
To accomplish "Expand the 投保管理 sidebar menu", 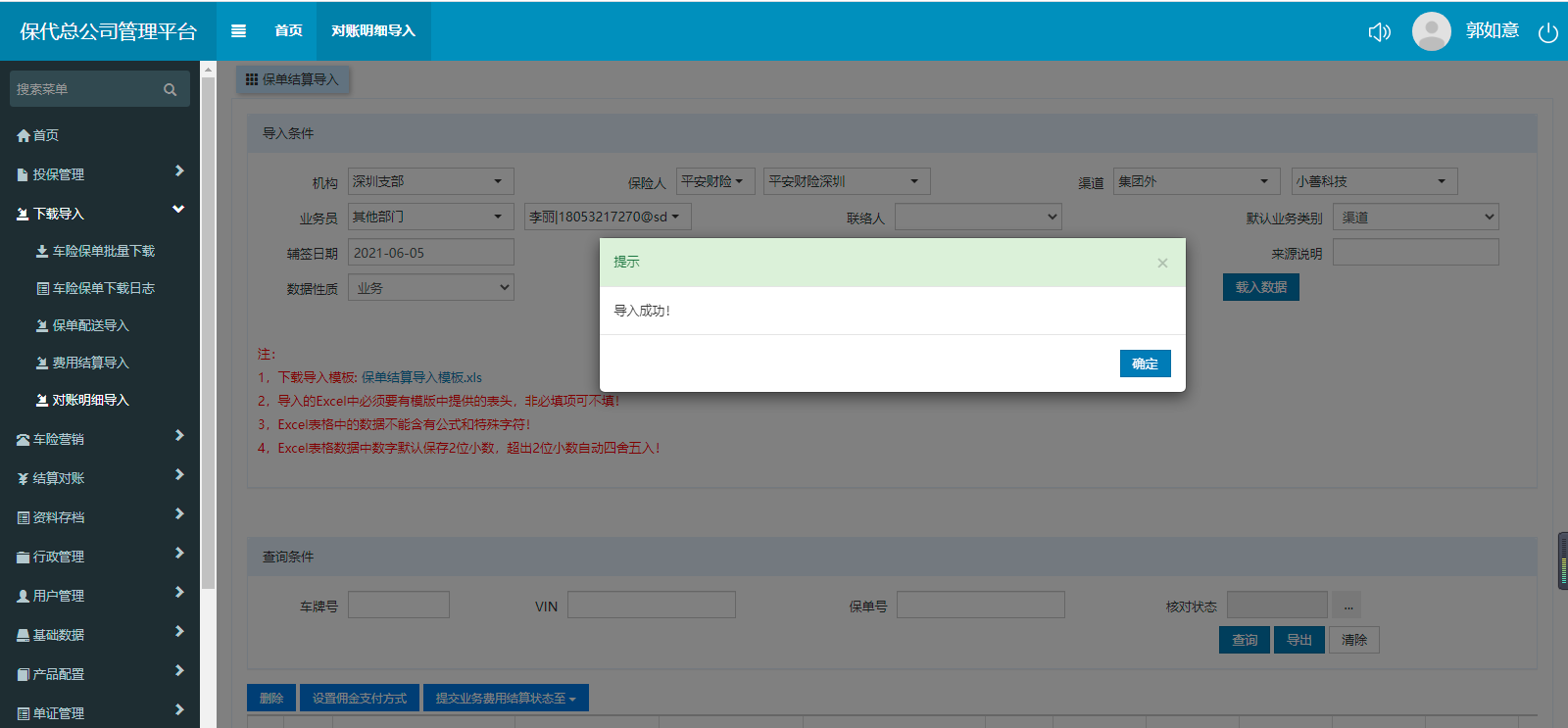I will pyautogui.click(x=98, y=173).
